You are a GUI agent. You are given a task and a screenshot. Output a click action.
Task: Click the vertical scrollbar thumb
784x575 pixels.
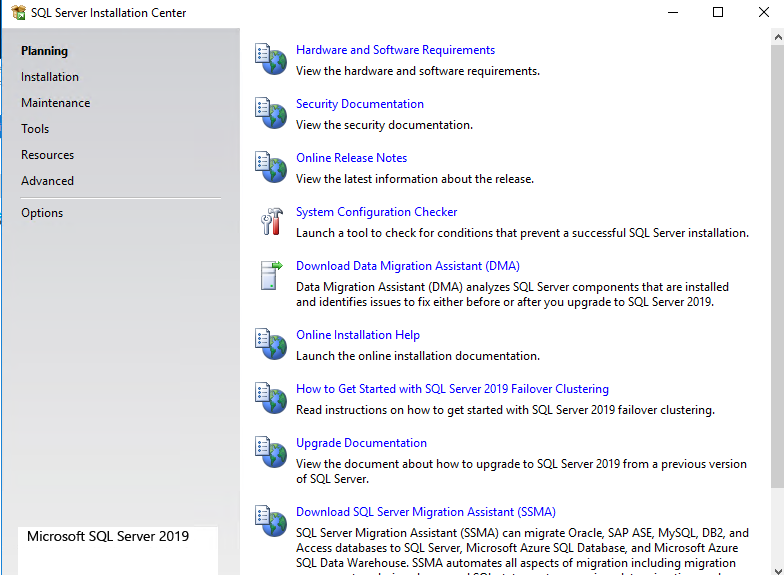[778, 266]
